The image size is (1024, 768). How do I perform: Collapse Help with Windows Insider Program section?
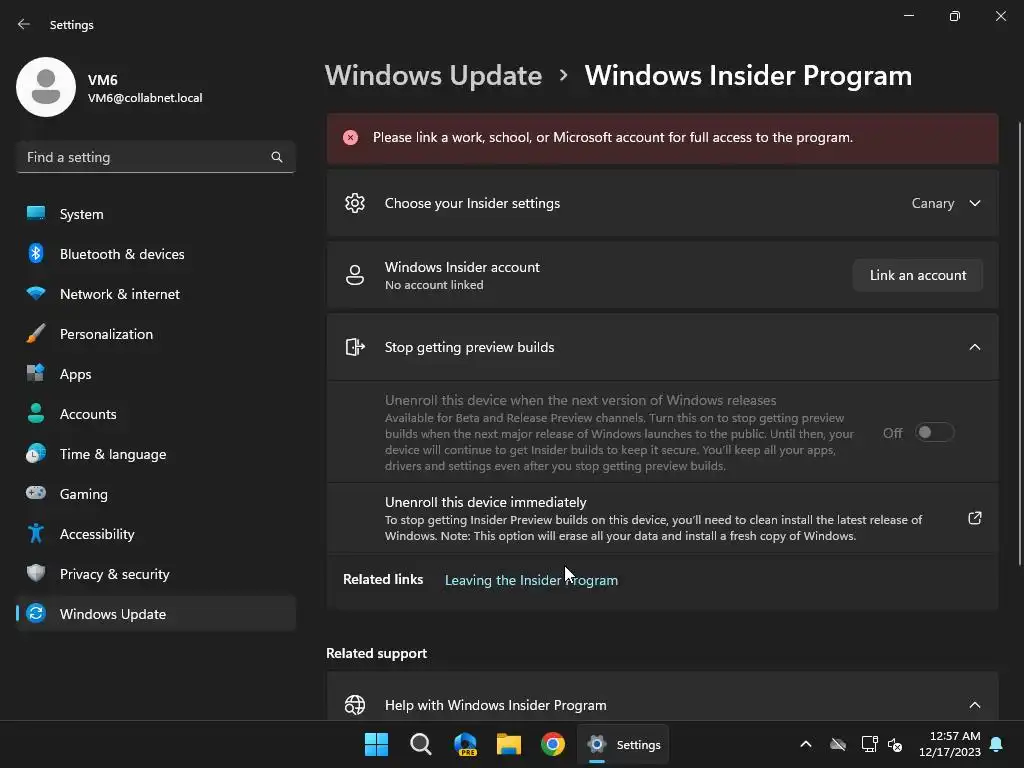(x=974, y=705)
